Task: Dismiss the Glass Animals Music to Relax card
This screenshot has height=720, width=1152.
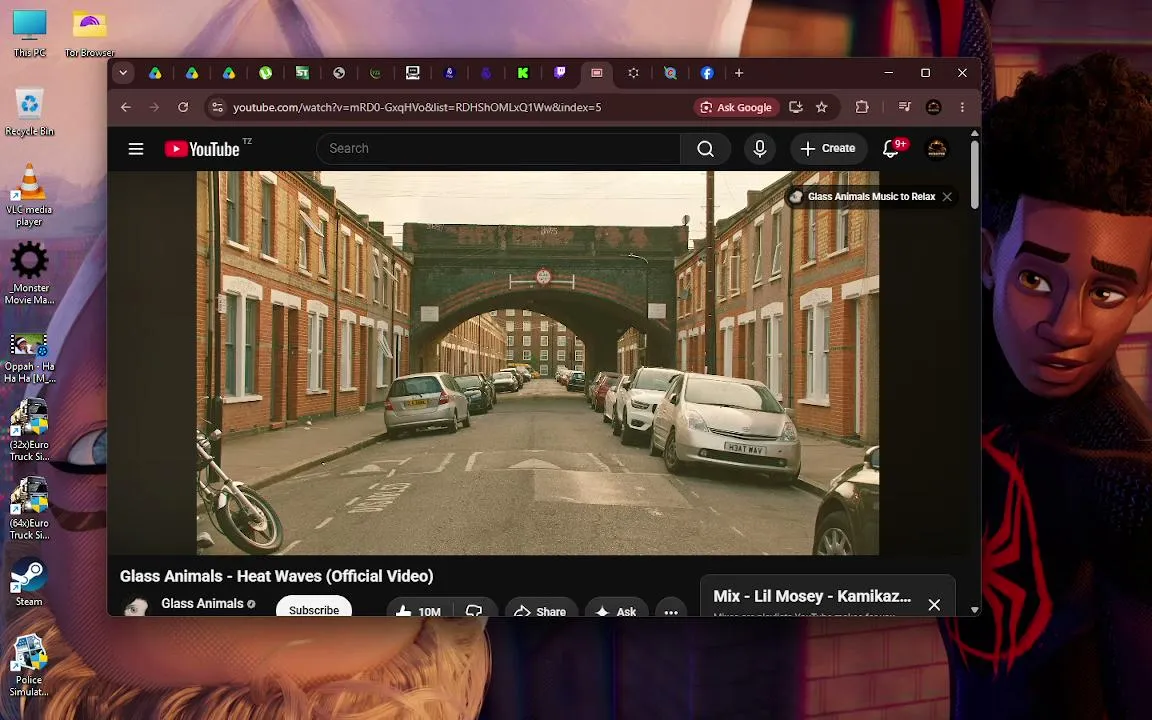Action: point(947,197)
